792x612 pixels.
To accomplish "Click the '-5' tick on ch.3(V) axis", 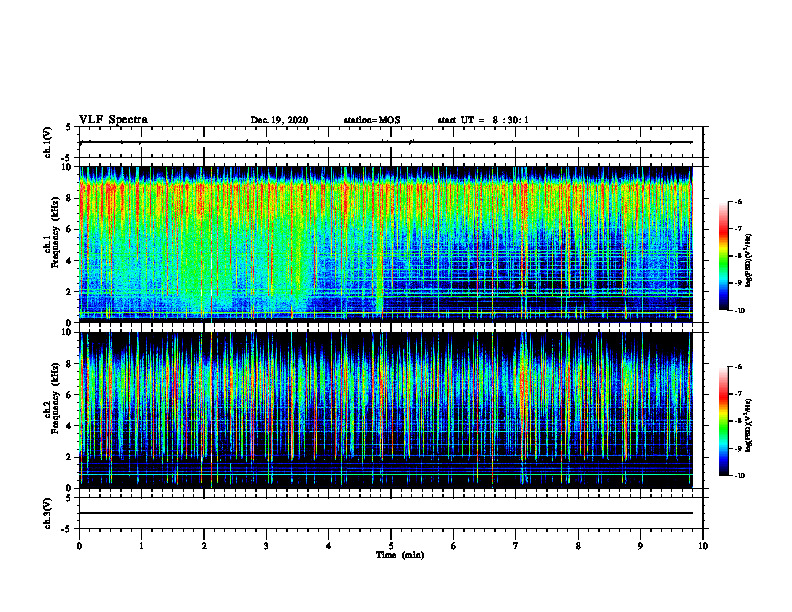I will 67,529.
